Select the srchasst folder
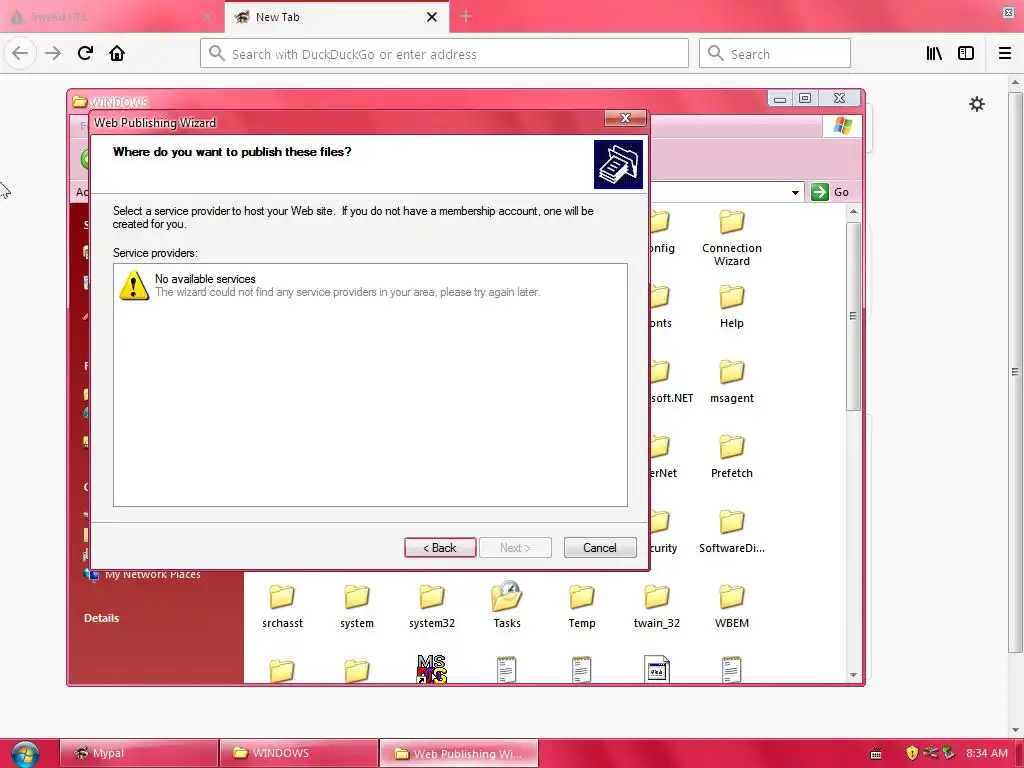The width and height of the screenshot is (1024, 768). [x=282, y=607]
